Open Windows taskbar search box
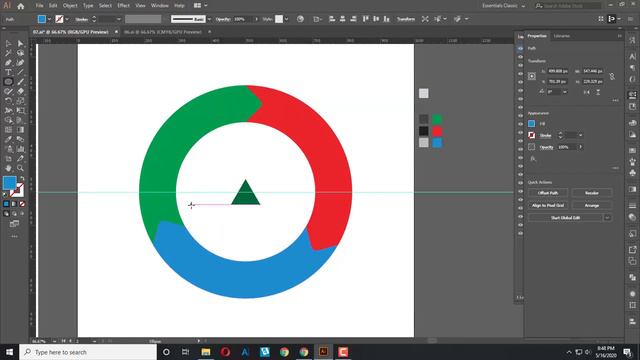Viewport: 640px width, 360px height. (x=88, y=352)
